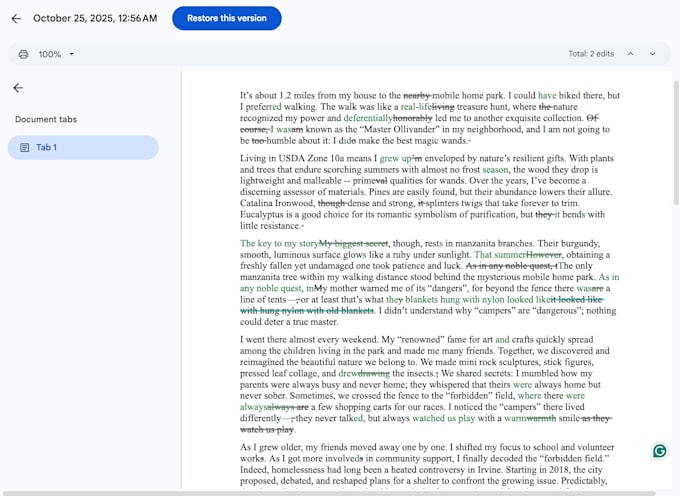Print this document version
This screenshot has height=496, width=680.
tap(23, 54)
